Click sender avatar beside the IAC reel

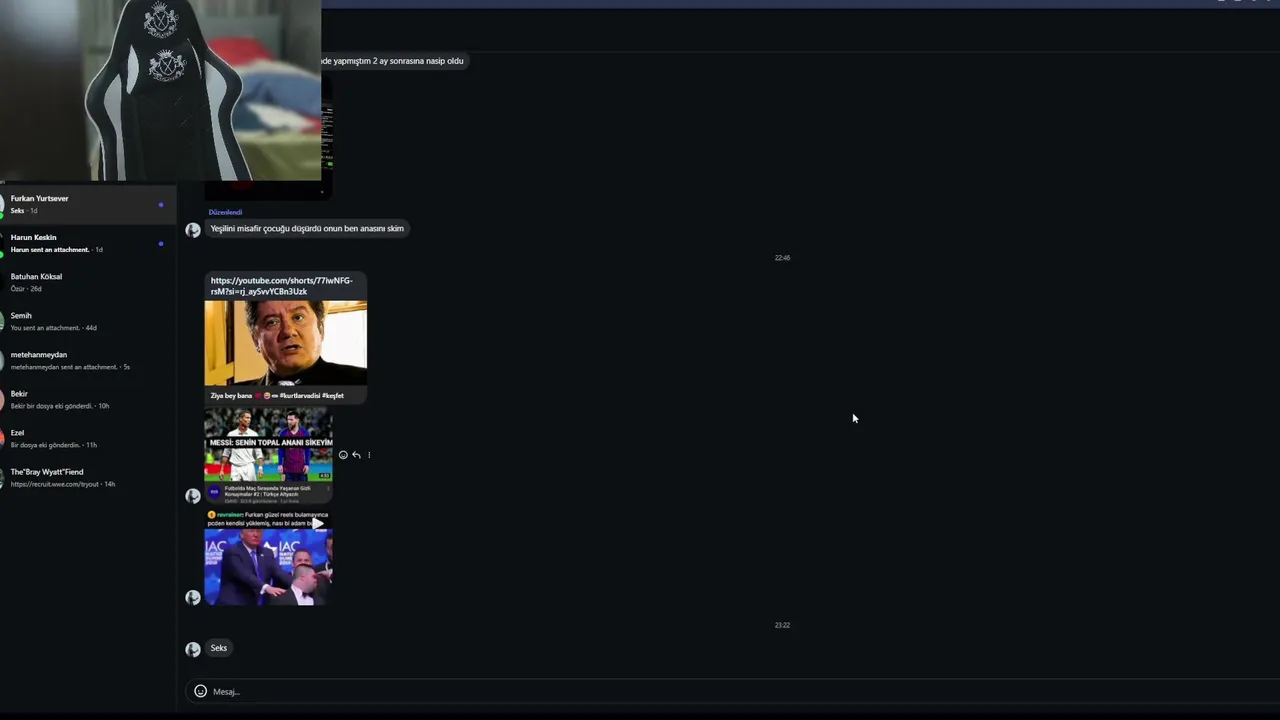[x=193, y=597]
